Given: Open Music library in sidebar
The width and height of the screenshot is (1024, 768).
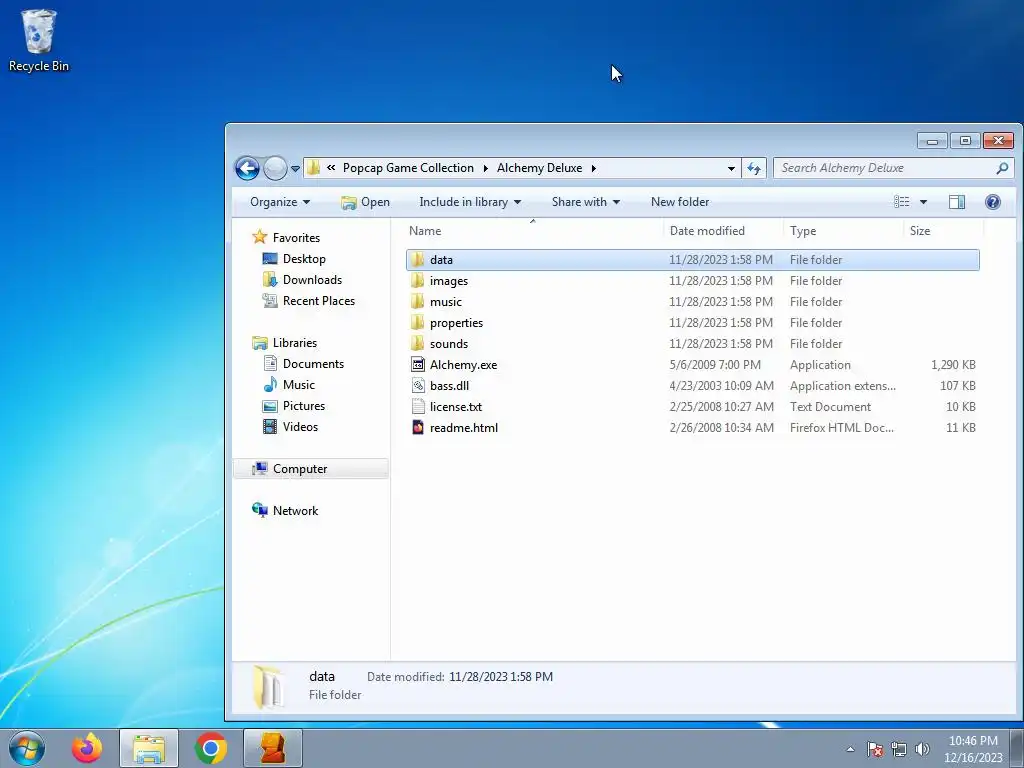Looking at the screenshot, I should (298, 385).
